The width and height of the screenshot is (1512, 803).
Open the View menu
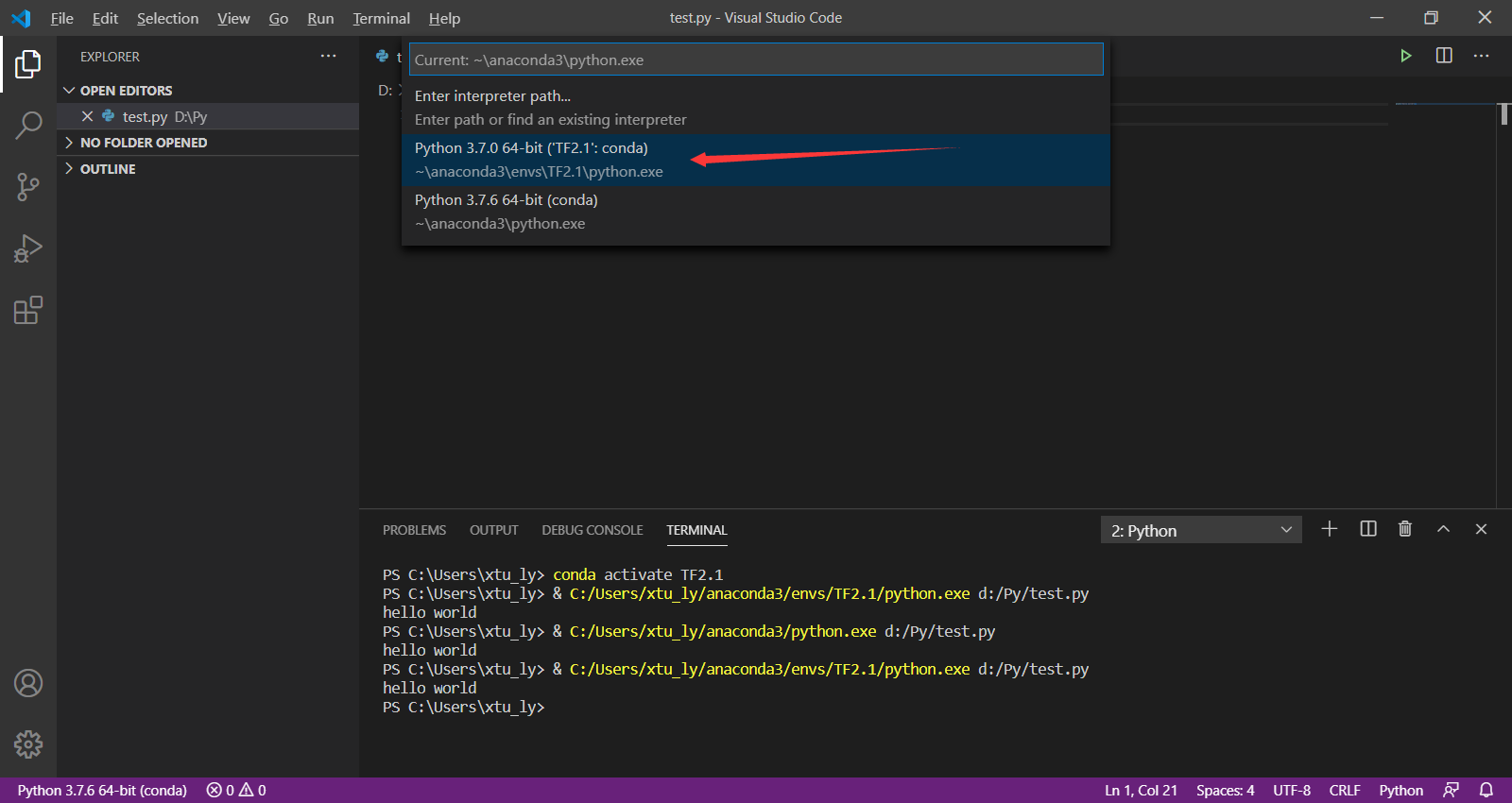tap(233, 18)
